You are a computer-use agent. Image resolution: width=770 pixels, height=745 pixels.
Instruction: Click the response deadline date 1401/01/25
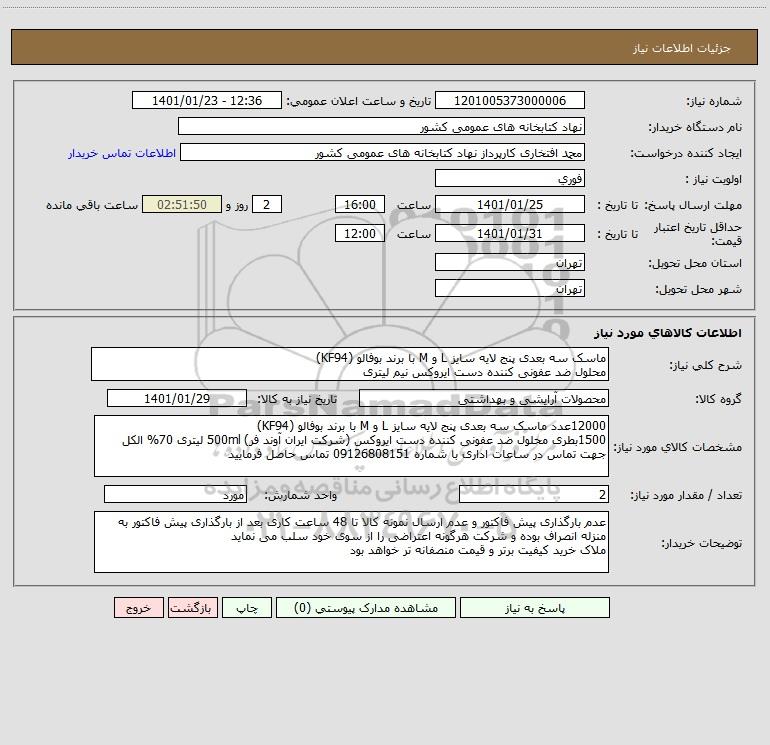tap(510, 204)
